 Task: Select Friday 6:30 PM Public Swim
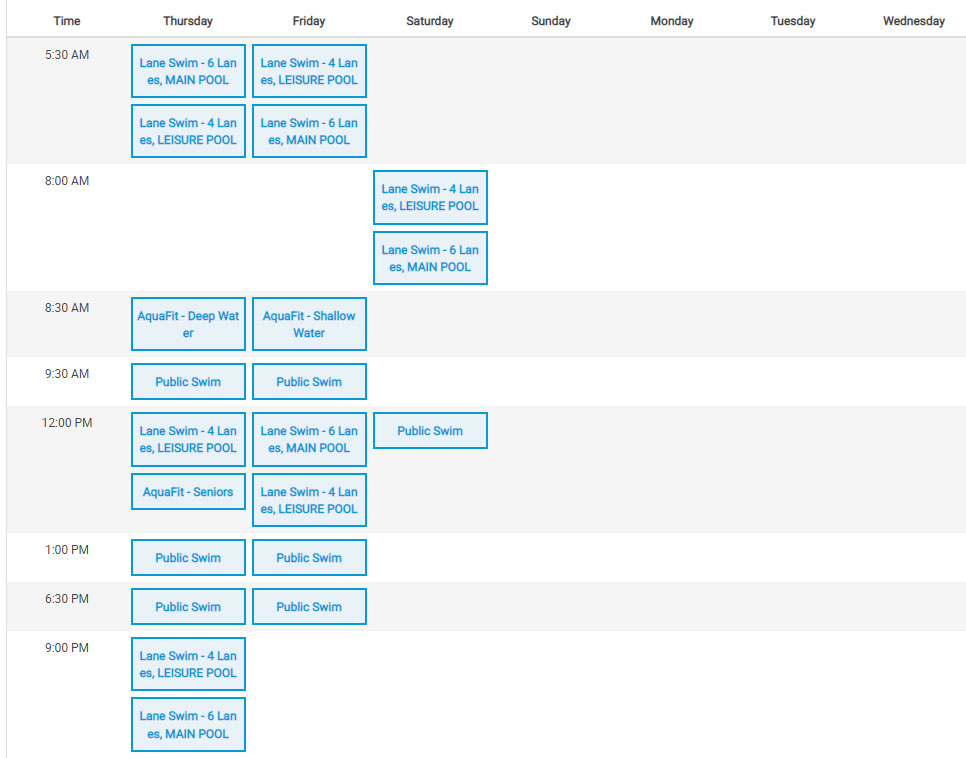coord(309,606)
